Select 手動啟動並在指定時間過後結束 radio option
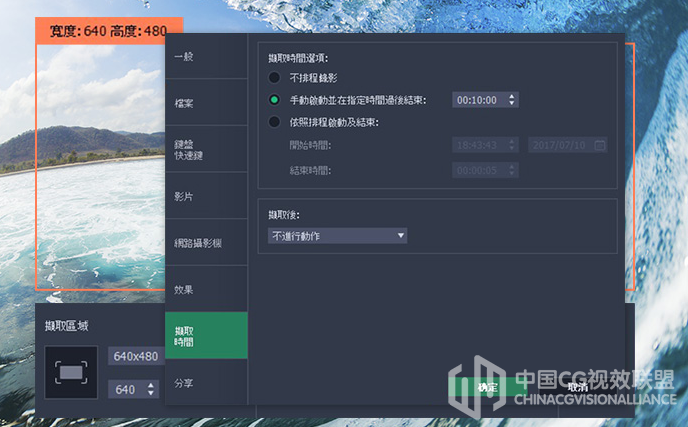 pos(274,100)
